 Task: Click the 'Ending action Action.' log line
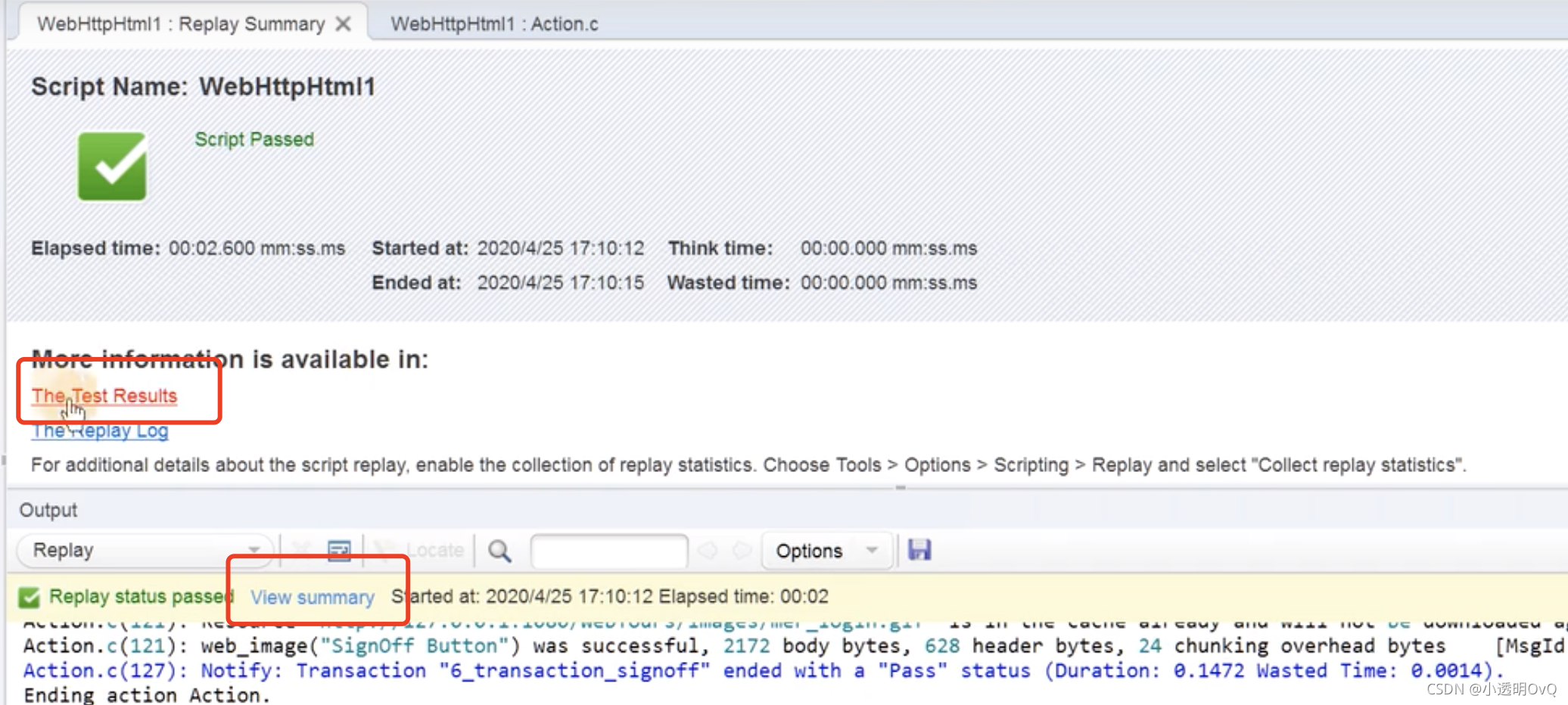coord(147,695)
